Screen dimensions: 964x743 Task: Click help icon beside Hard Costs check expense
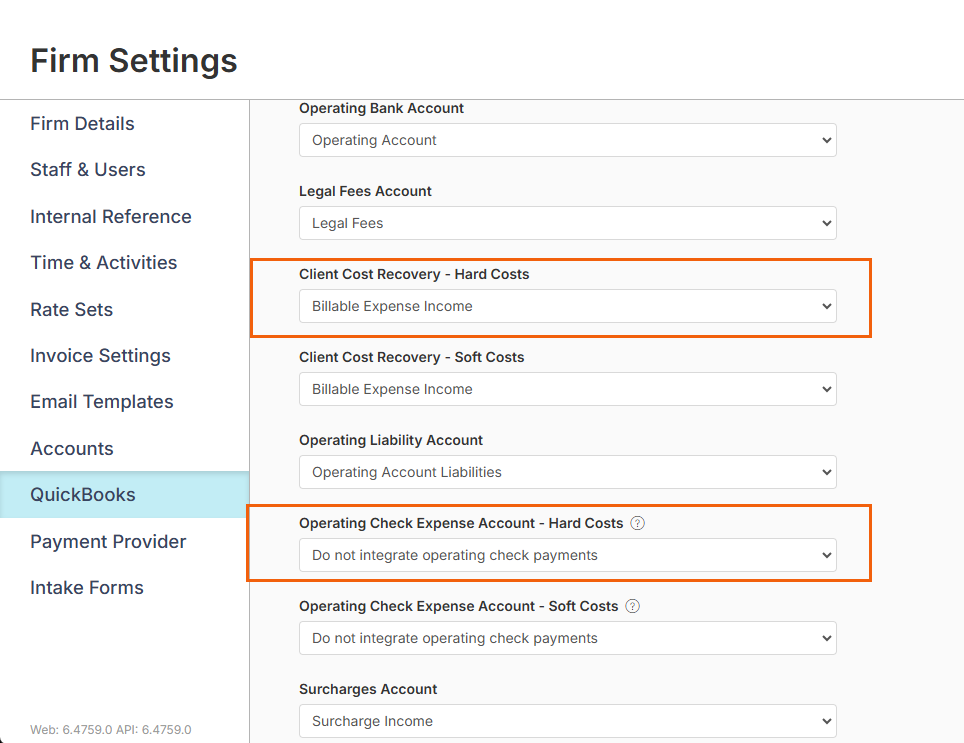tap(638, 523)
